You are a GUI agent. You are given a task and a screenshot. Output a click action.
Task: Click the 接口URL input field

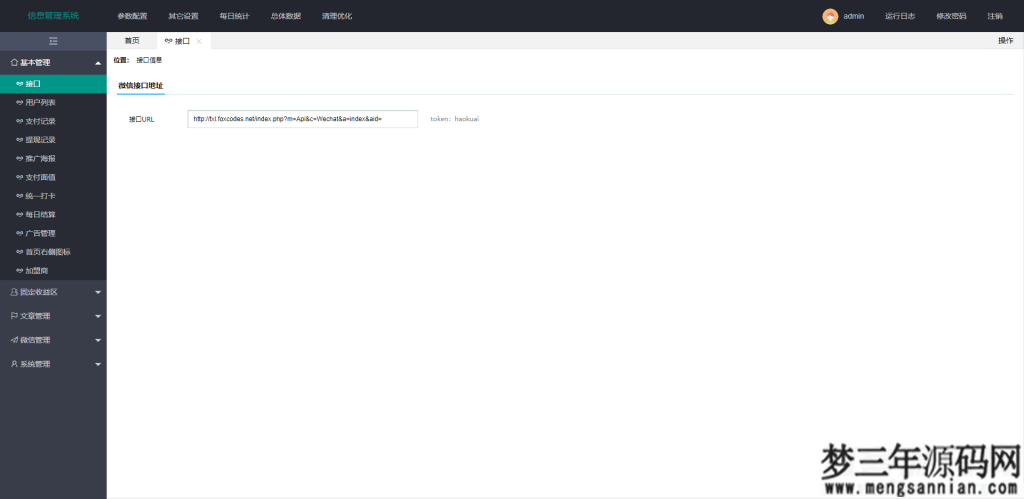click(x=302, y=119)
